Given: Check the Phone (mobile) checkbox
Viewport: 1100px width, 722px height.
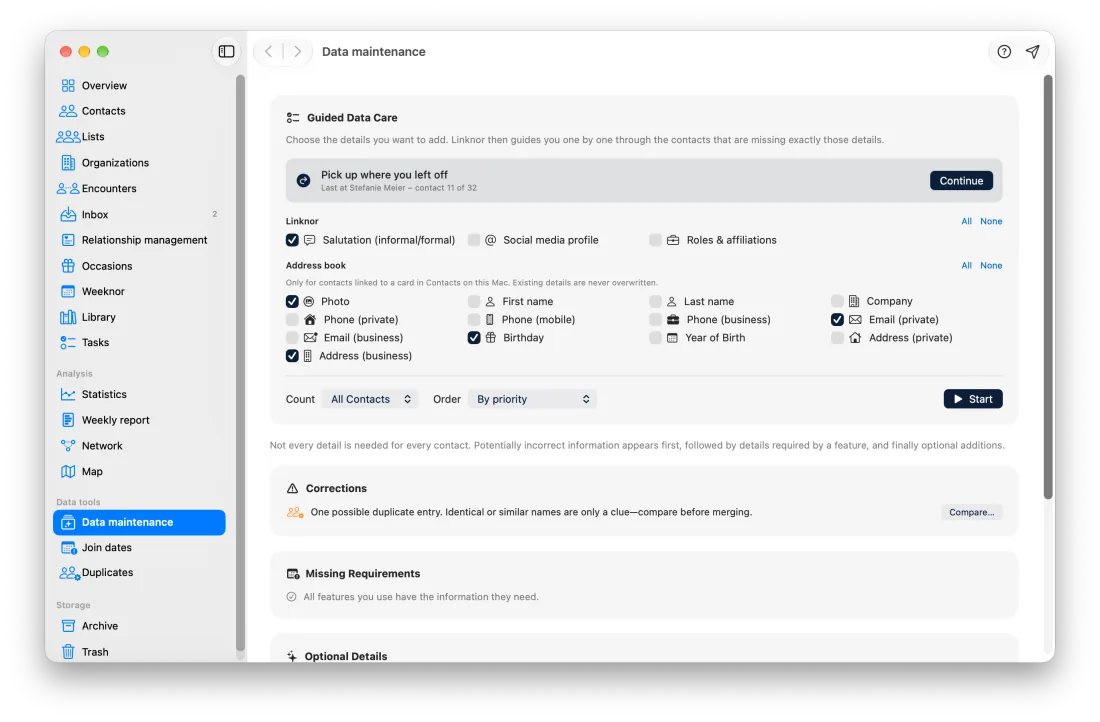Looking at the screenshot, I should click(474, 319).
